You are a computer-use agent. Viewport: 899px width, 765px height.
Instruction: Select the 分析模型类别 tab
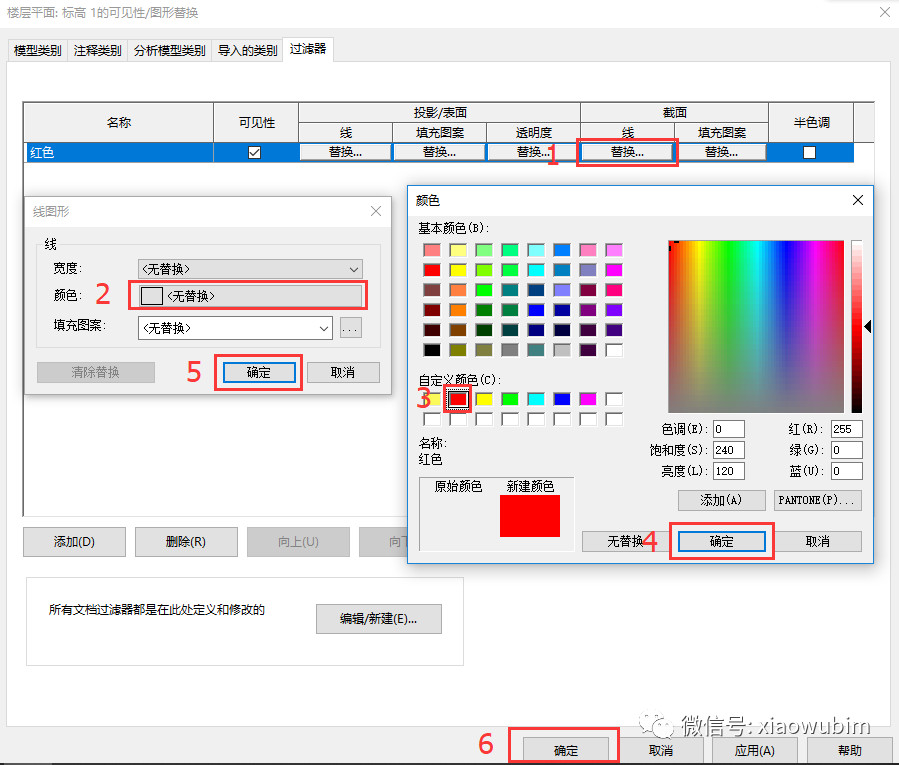pyautogui.click(x=169, y=50)
